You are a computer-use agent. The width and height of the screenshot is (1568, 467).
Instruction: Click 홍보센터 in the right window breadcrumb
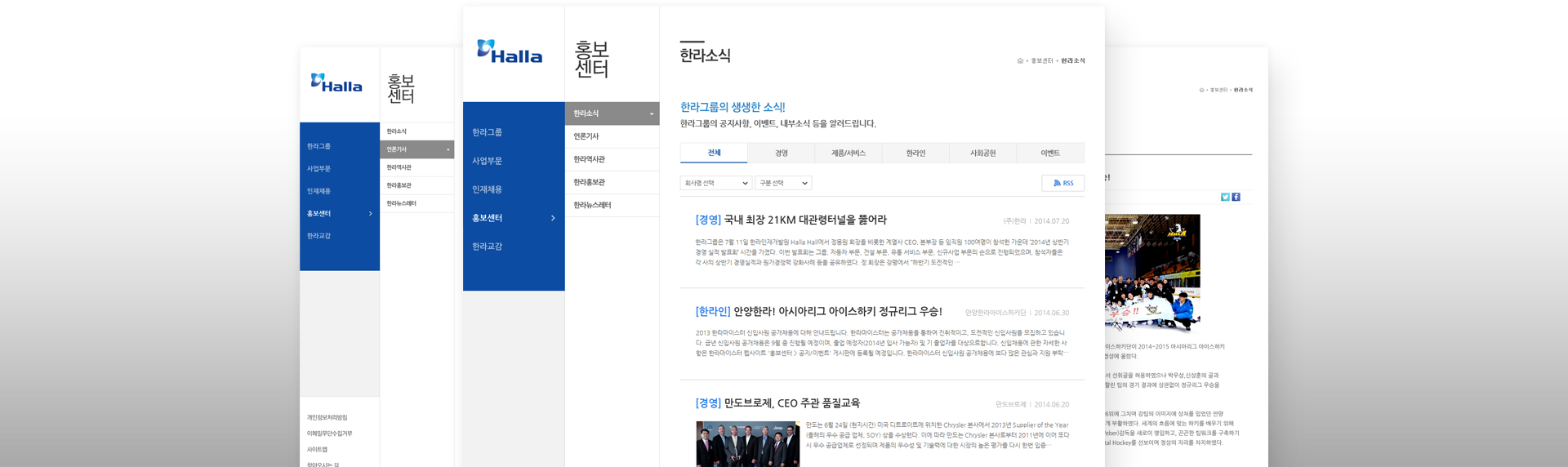(x=1219, y=90)
